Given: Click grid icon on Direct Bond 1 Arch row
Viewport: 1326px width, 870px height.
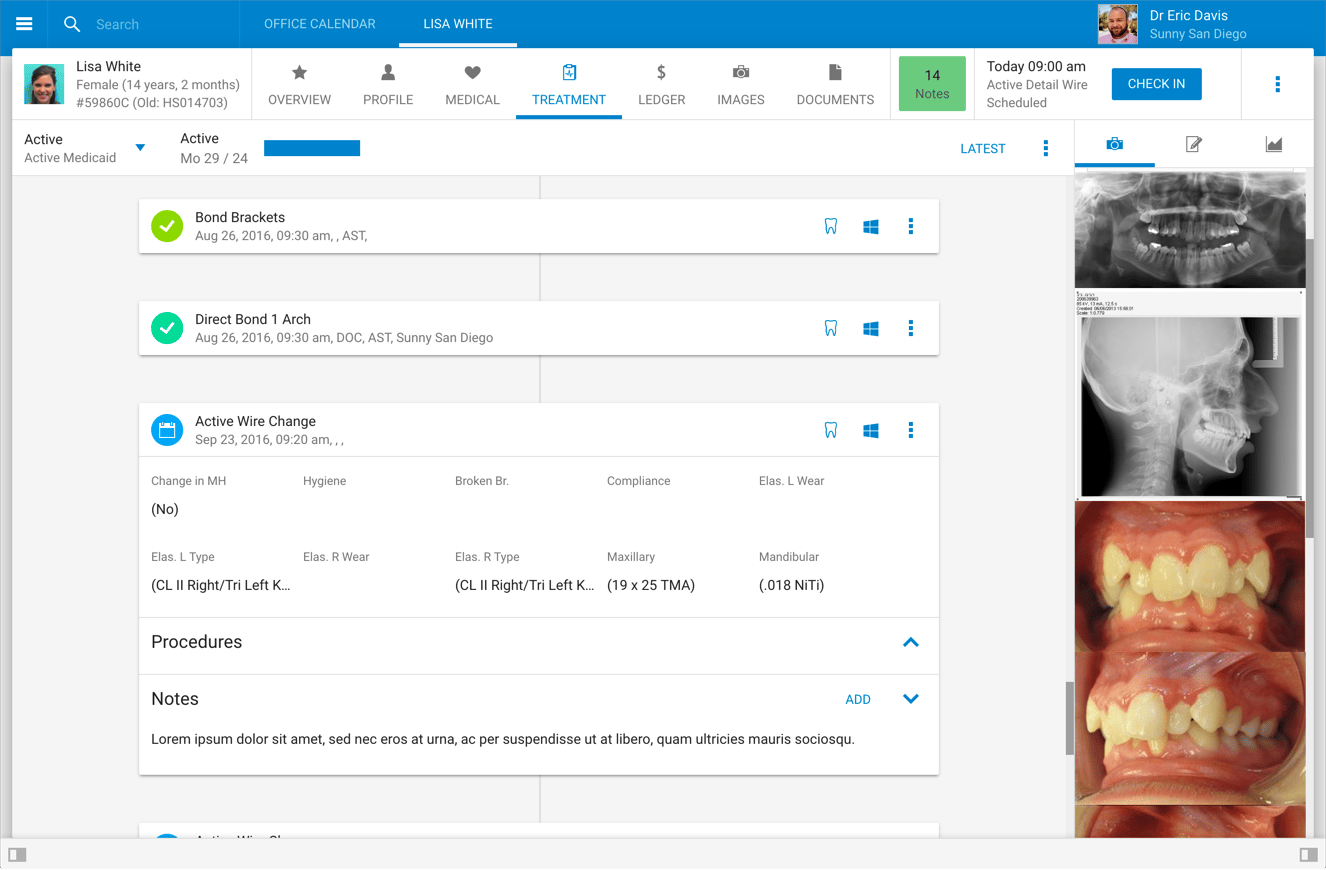Looking at the screenshot, I should tap(871, 329).
